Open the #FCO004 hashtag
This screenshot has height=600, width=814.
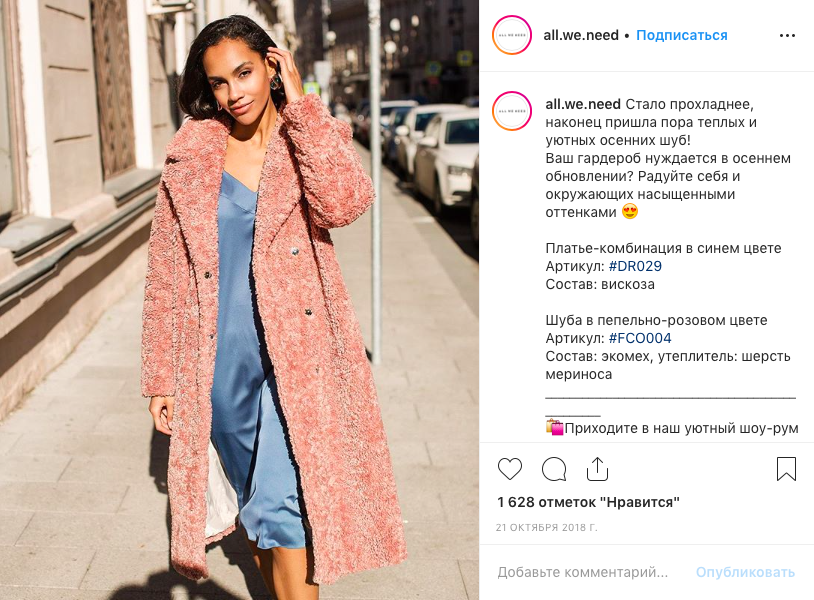640,338
